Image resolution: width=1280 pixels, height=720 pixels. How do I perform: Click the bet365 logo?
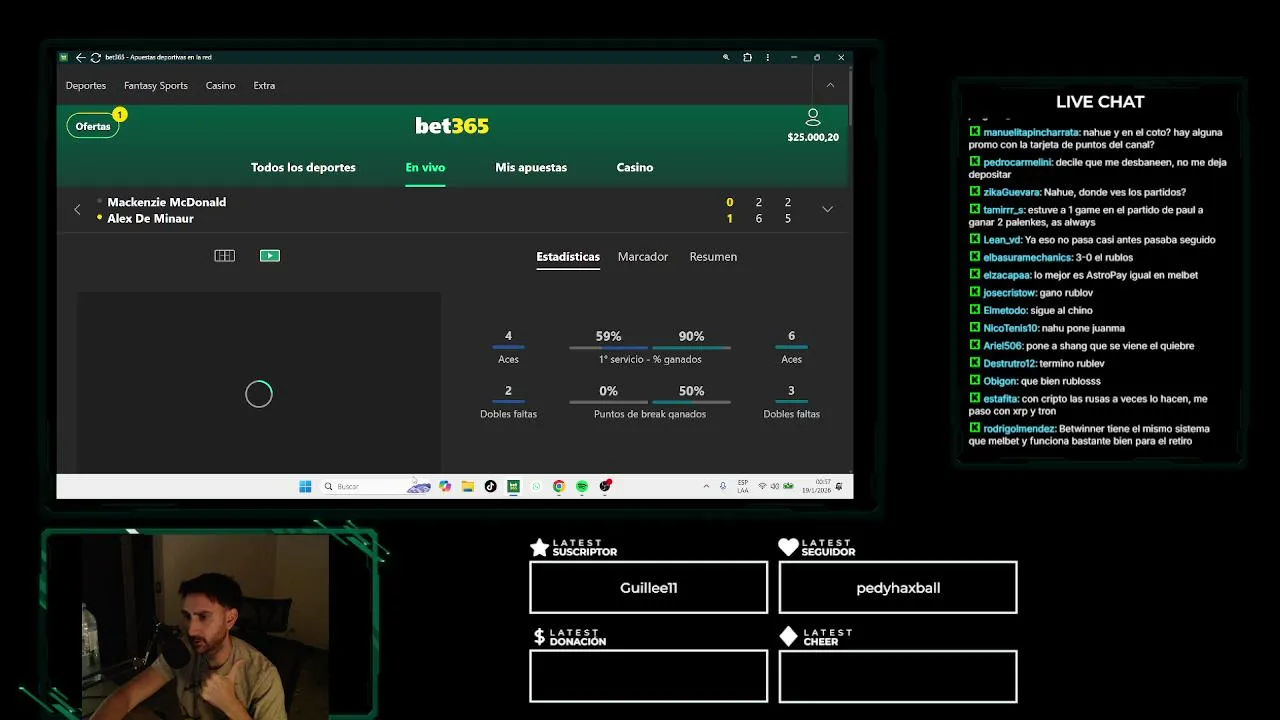(x=452, y=125)
